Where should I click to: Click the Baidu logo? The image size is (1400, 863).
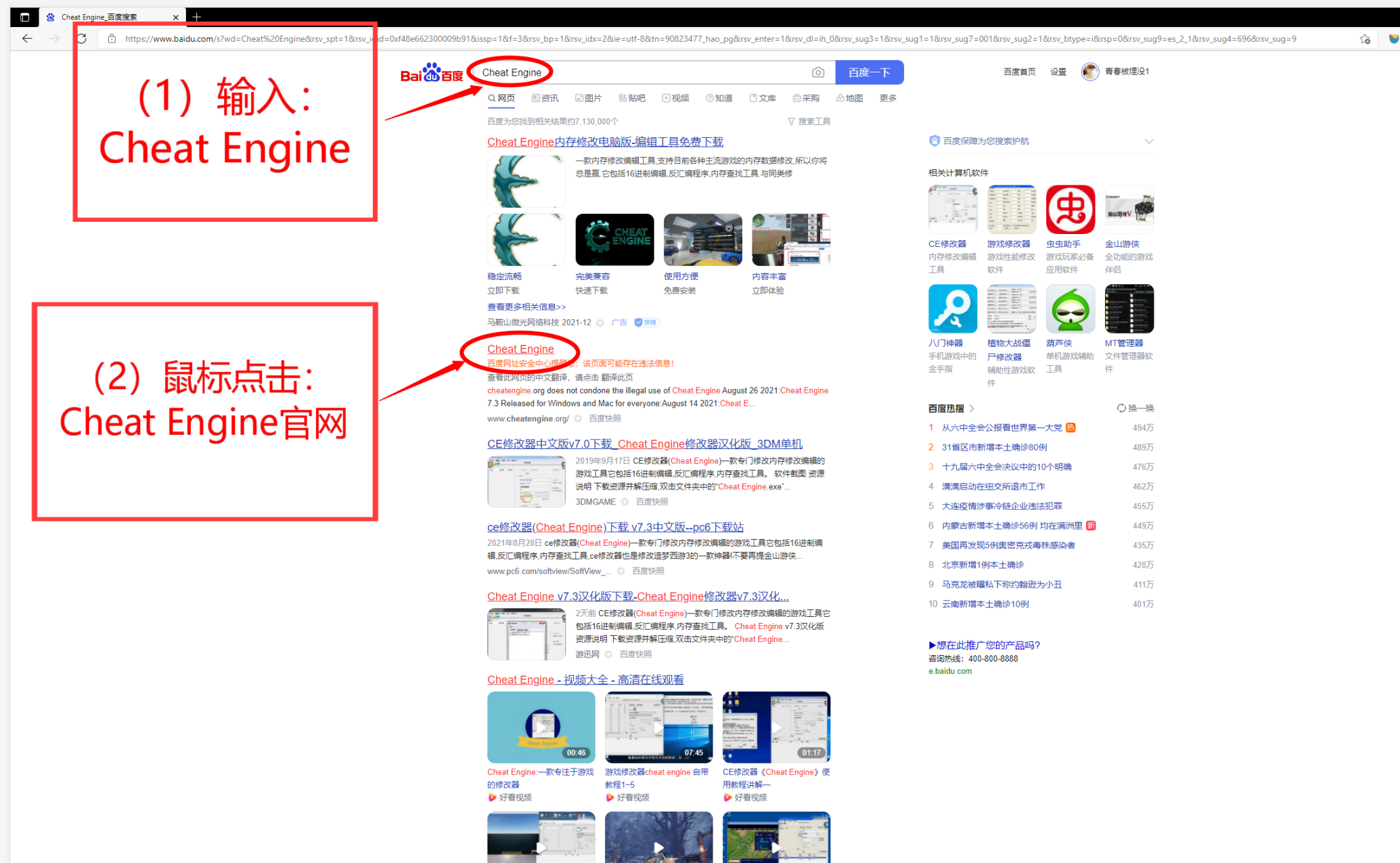pyautogui.click(x=431, y=73)
